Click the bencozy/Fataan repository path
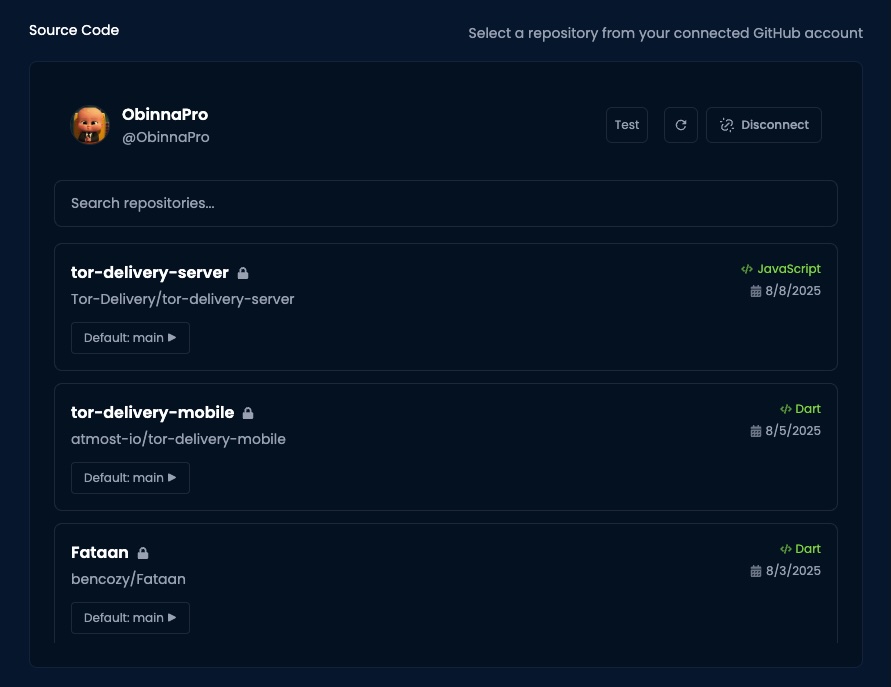Screen dimensions: 891x687 pos(128,579)
